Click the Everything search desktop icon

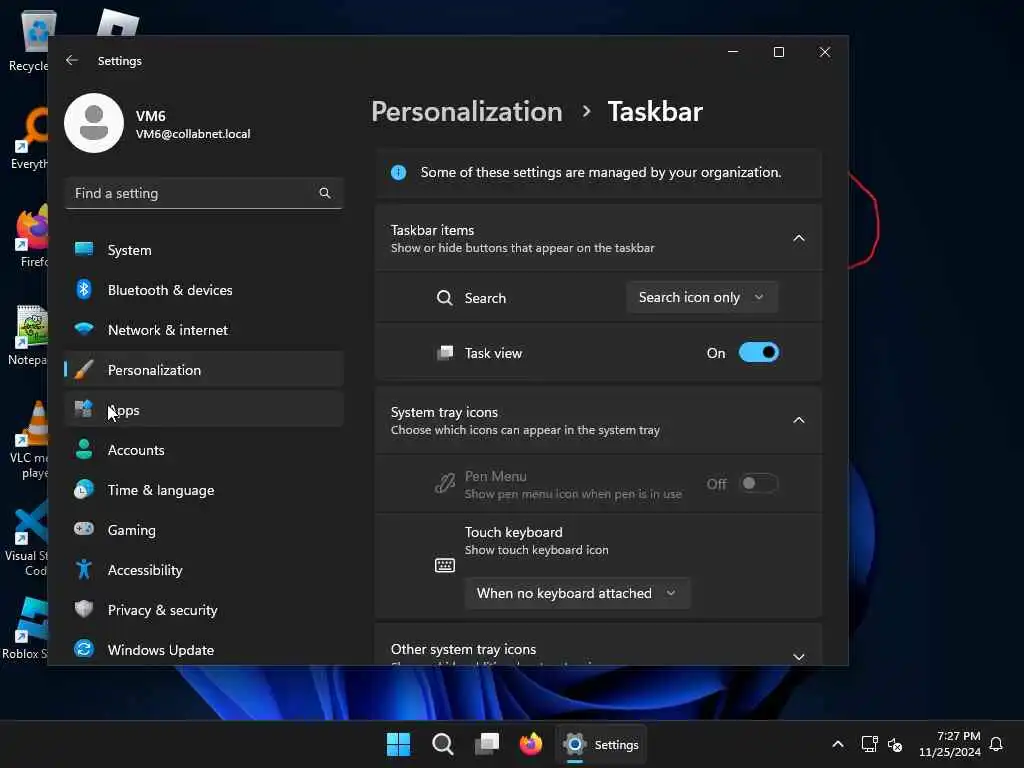[x=30, y=139]
